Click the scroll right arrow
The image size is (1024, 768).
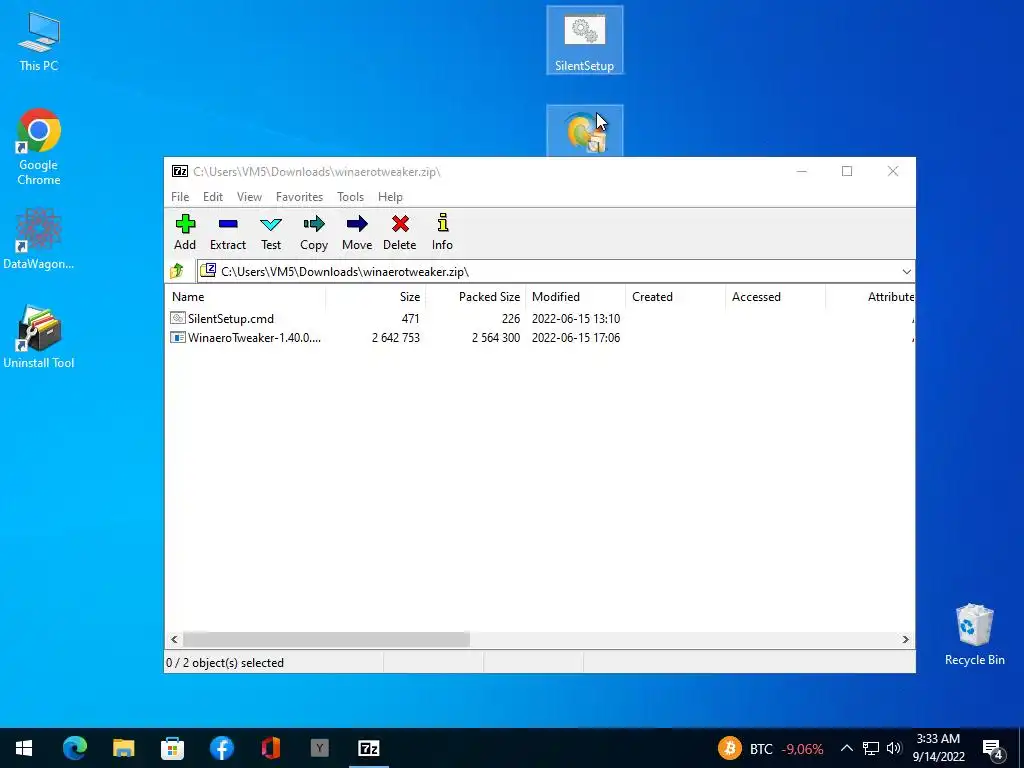point(906,639)
